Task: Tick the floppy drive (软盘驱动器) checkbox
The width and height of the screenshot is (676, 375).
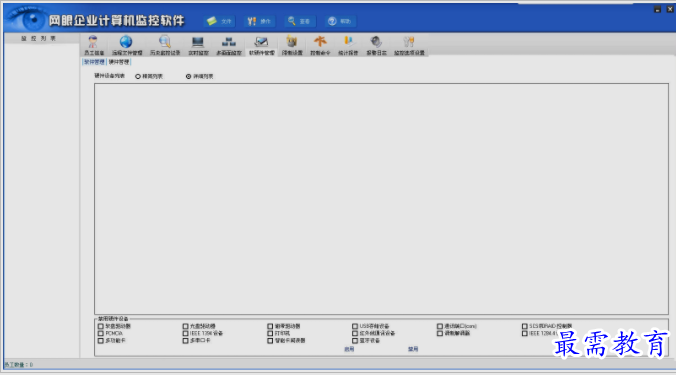Action: click(100, 326)
